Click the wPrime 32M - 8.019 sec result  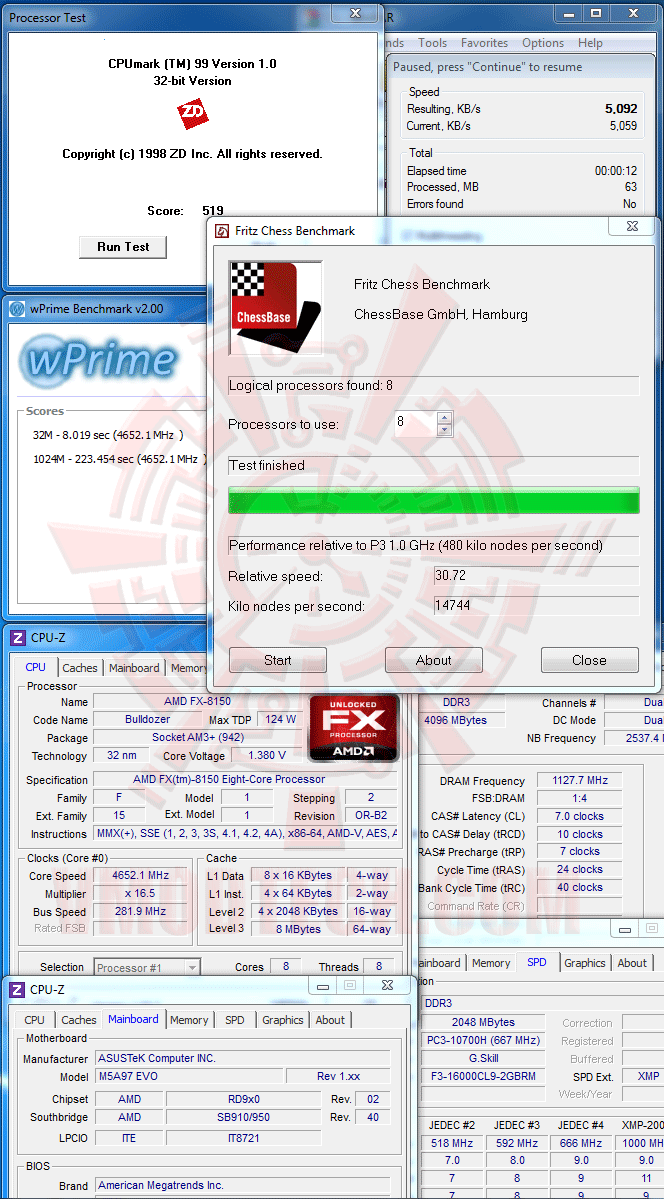coord(107,435)
